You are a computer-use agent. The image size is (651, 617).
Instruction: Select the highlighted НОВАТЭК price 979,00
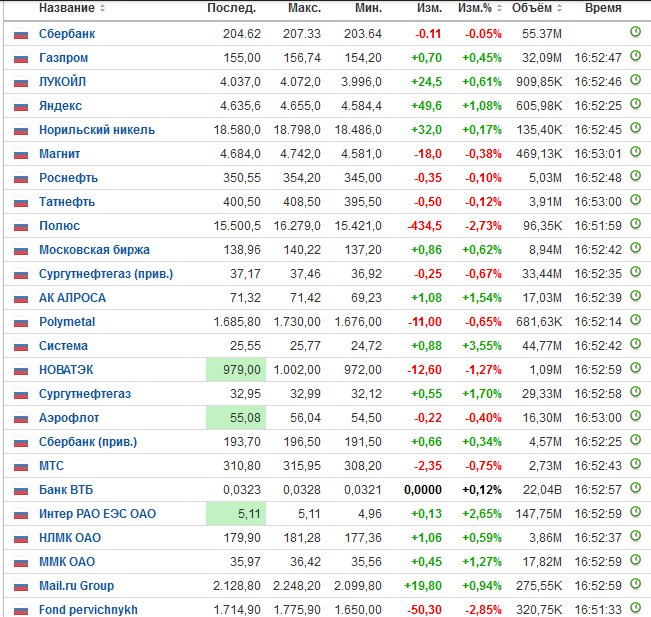(236, 370)
